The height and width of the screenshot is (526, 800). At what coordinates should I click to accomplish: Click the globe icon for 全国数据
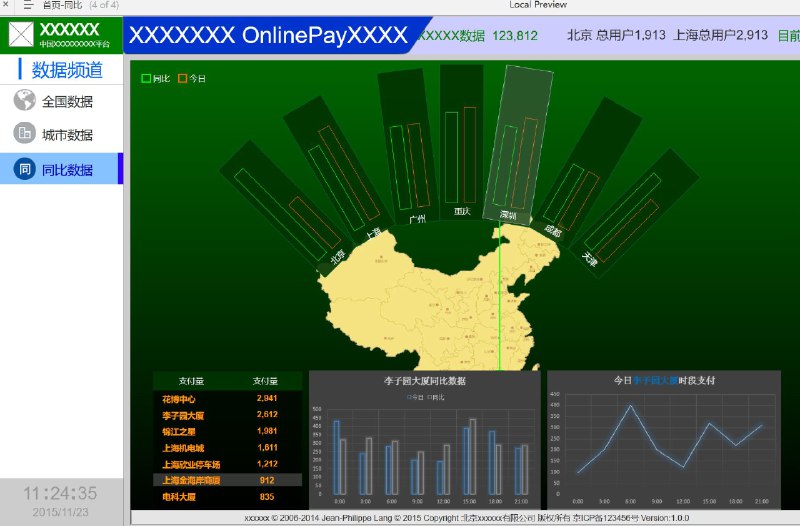[24, 100]
